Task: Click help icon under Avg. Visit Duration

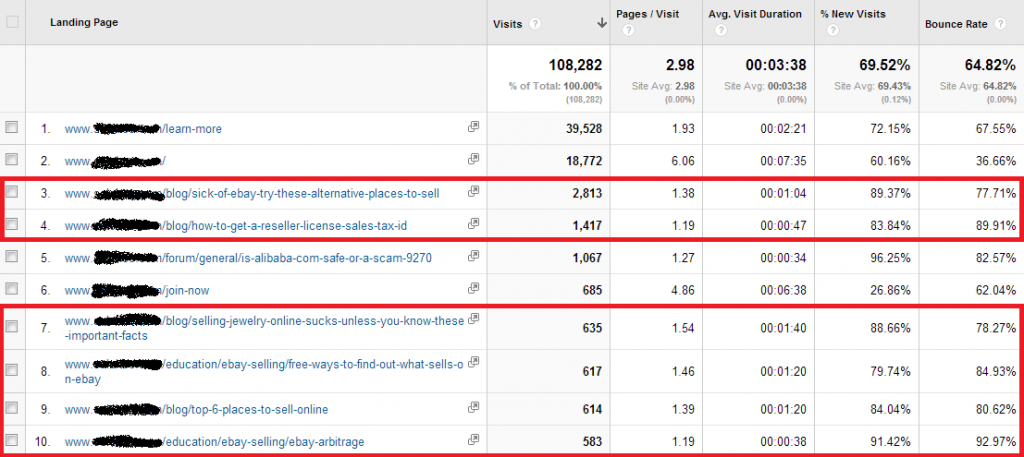Action: tap(722, 31)
